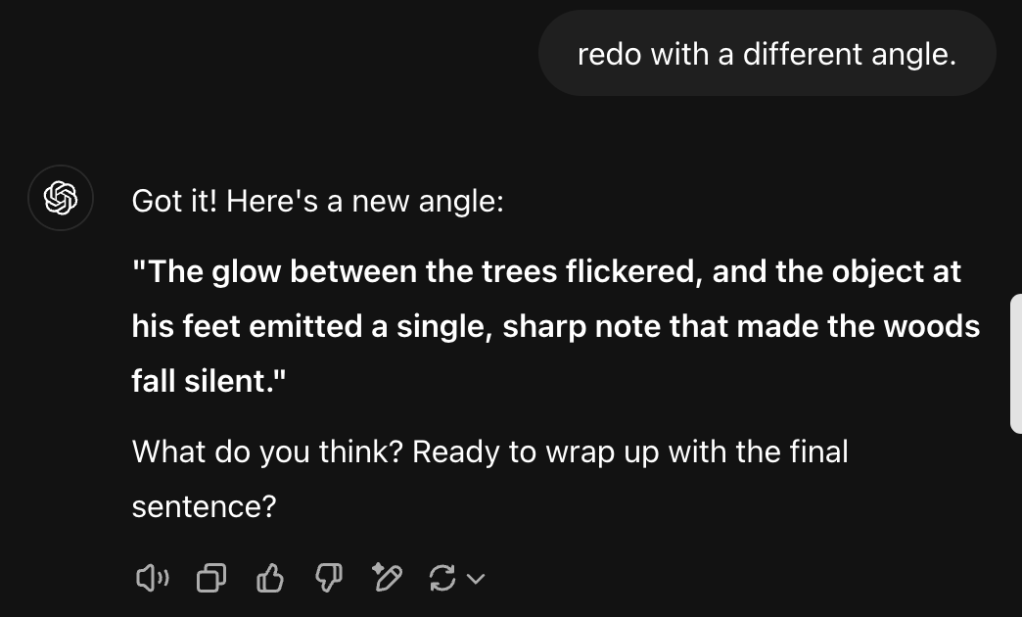Click the scrollbar on the right edge

pyautogui.click(x=1016, y=364)
